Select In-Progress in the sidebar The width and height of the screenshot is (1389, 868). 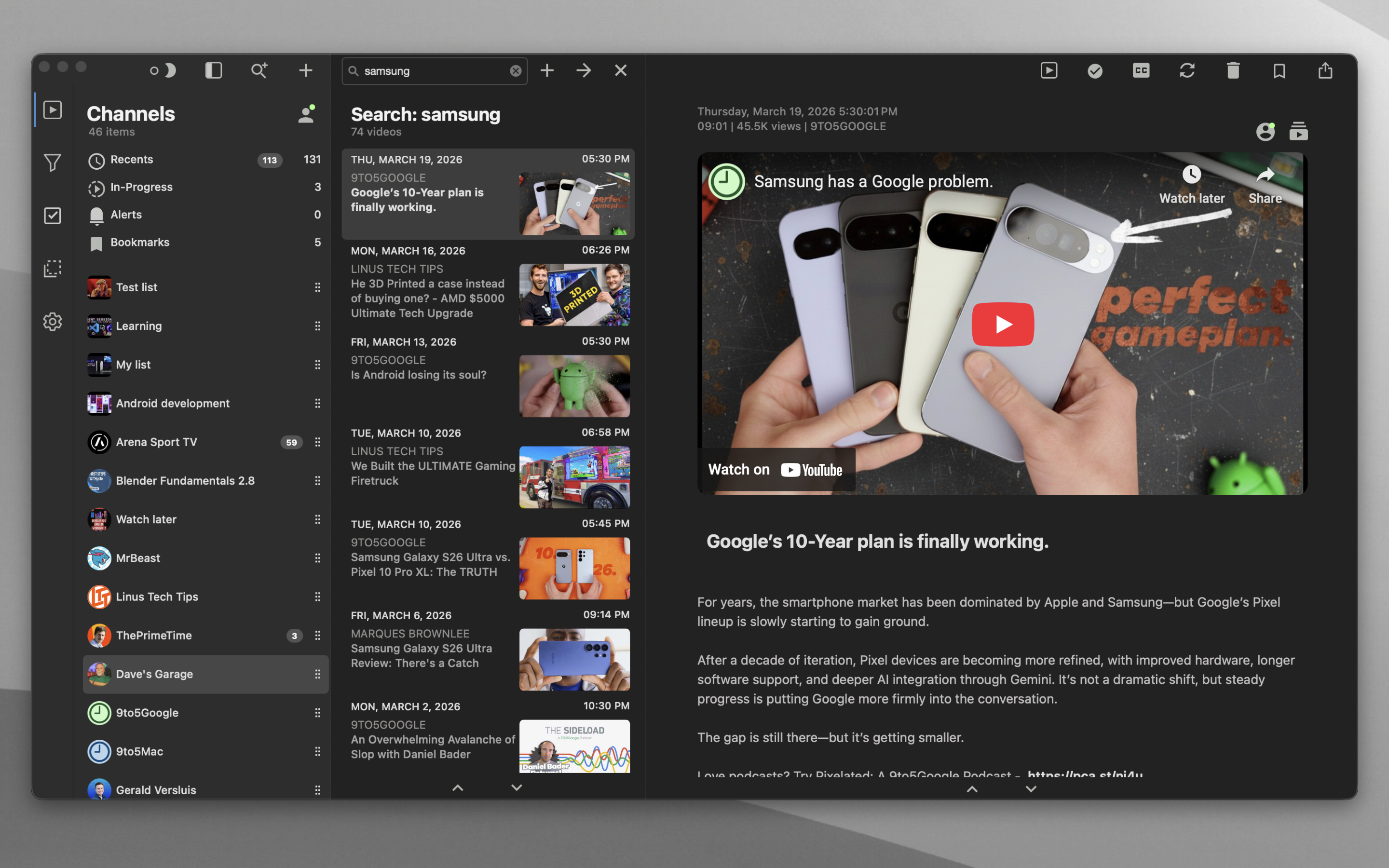pyautogui.click(x=205, y=188)
